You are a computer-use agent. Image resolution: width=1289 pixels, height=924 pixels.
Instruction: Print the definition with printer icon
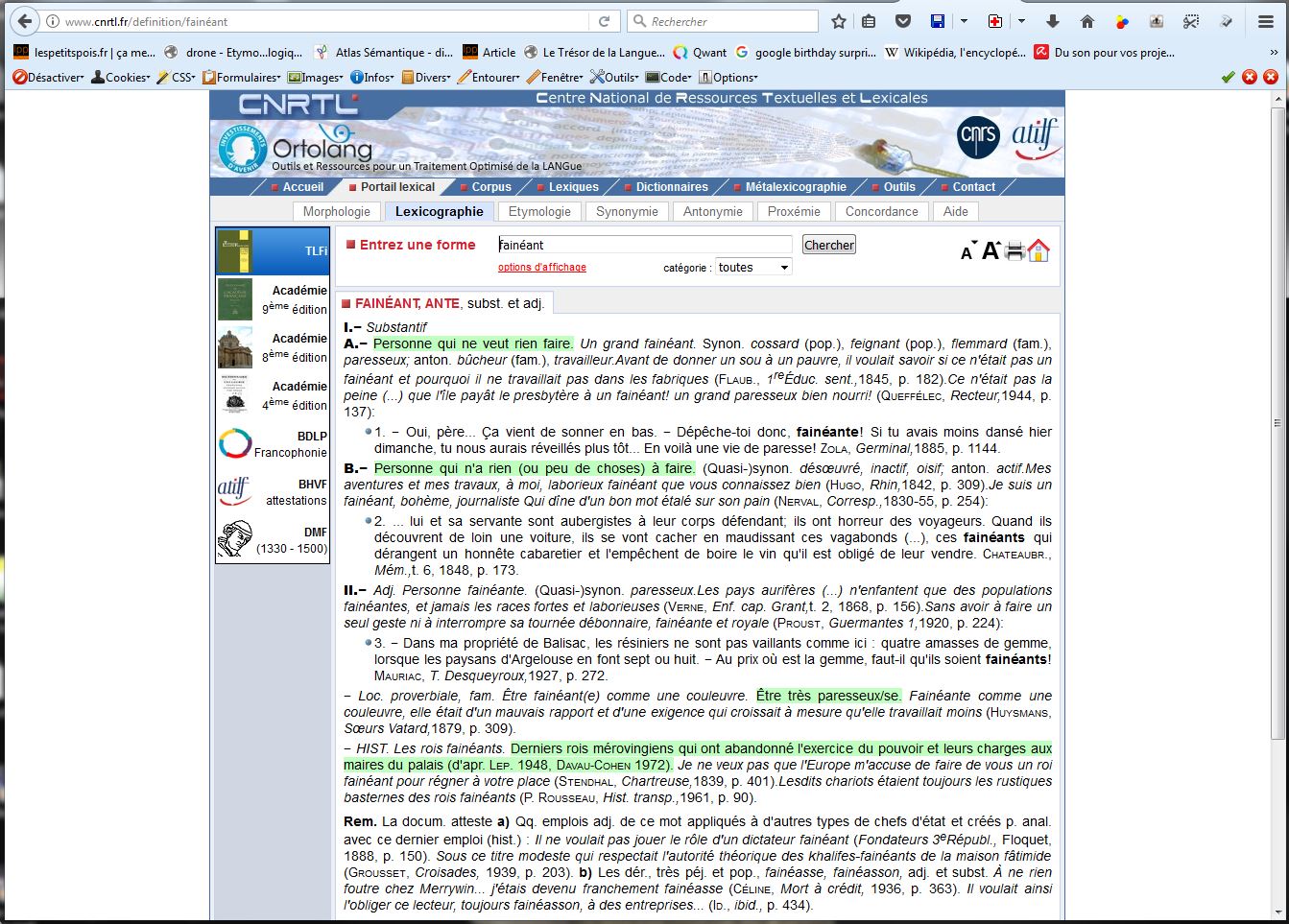[x=1014, y=251]
